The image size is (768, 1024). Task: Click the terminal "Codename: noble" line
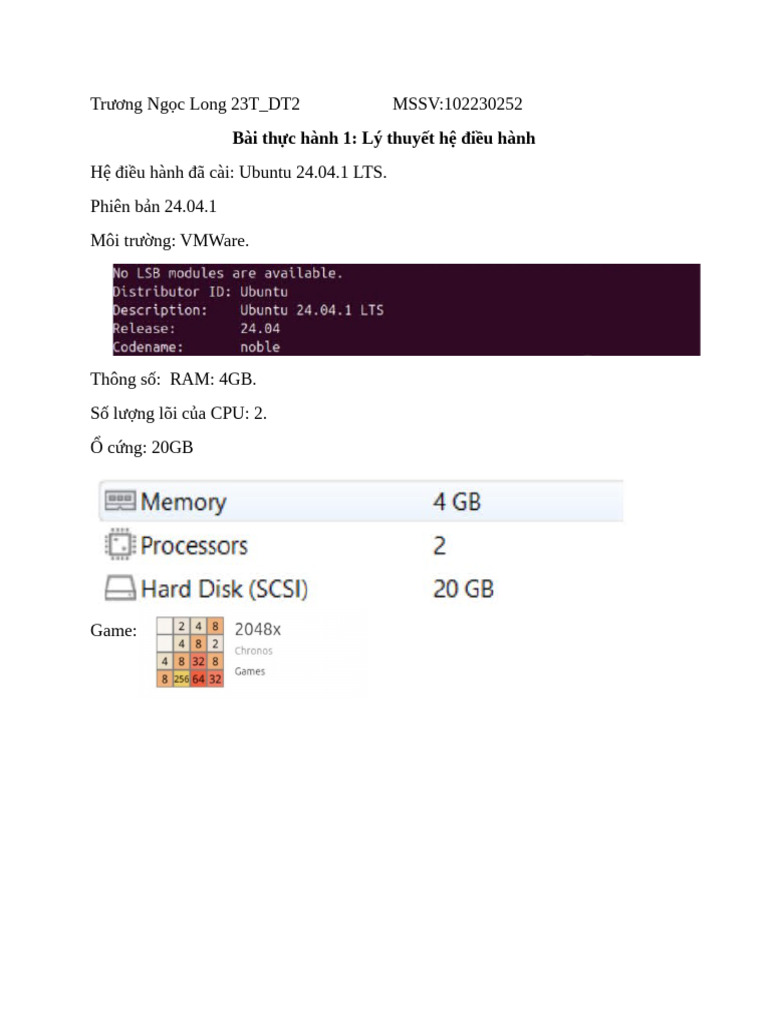196,347
